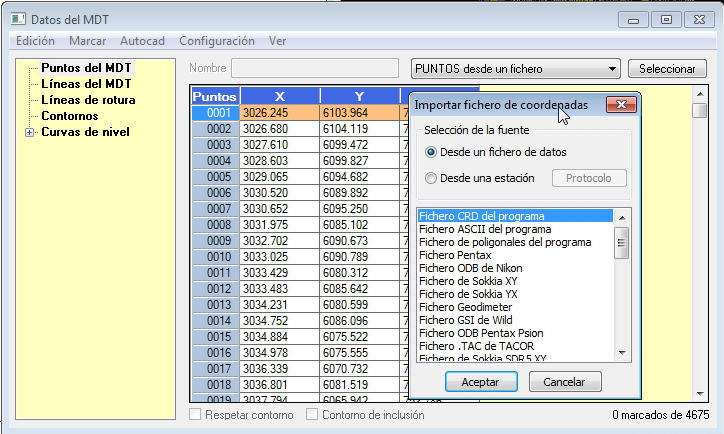Choose Fichero de Sokkia YX
This screenshot has width=724, height=434.
[x=515, y=294]
